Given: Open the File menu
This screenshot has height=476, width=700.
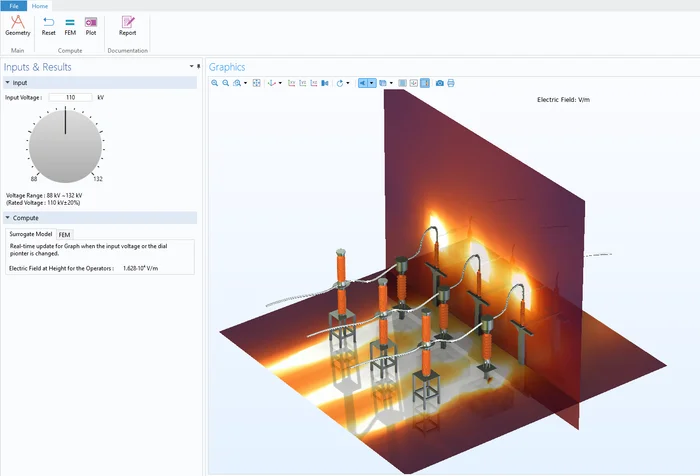Looking at the screenshot, I should pos(13,6).
